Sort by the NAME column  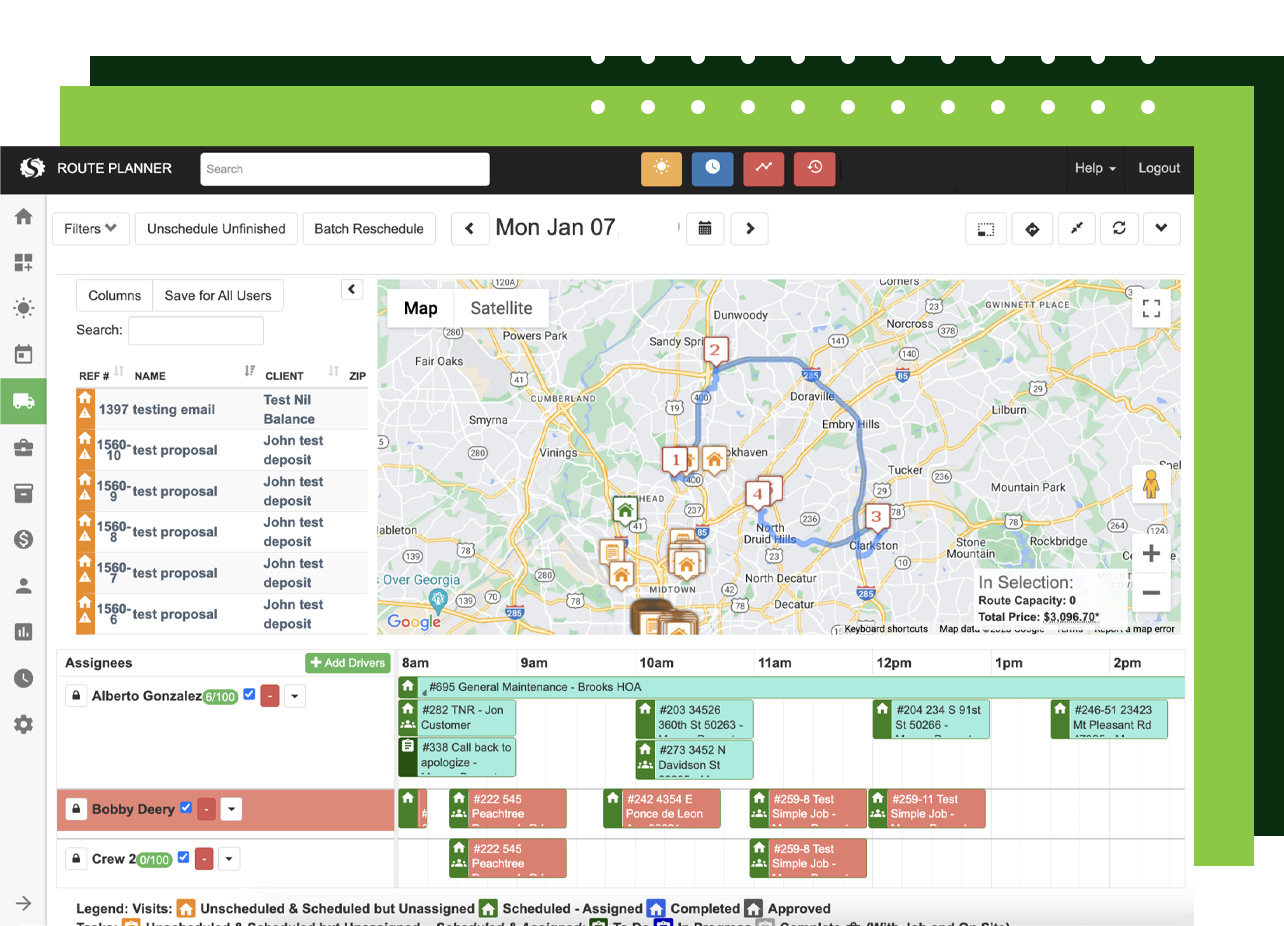pos(195,375)
